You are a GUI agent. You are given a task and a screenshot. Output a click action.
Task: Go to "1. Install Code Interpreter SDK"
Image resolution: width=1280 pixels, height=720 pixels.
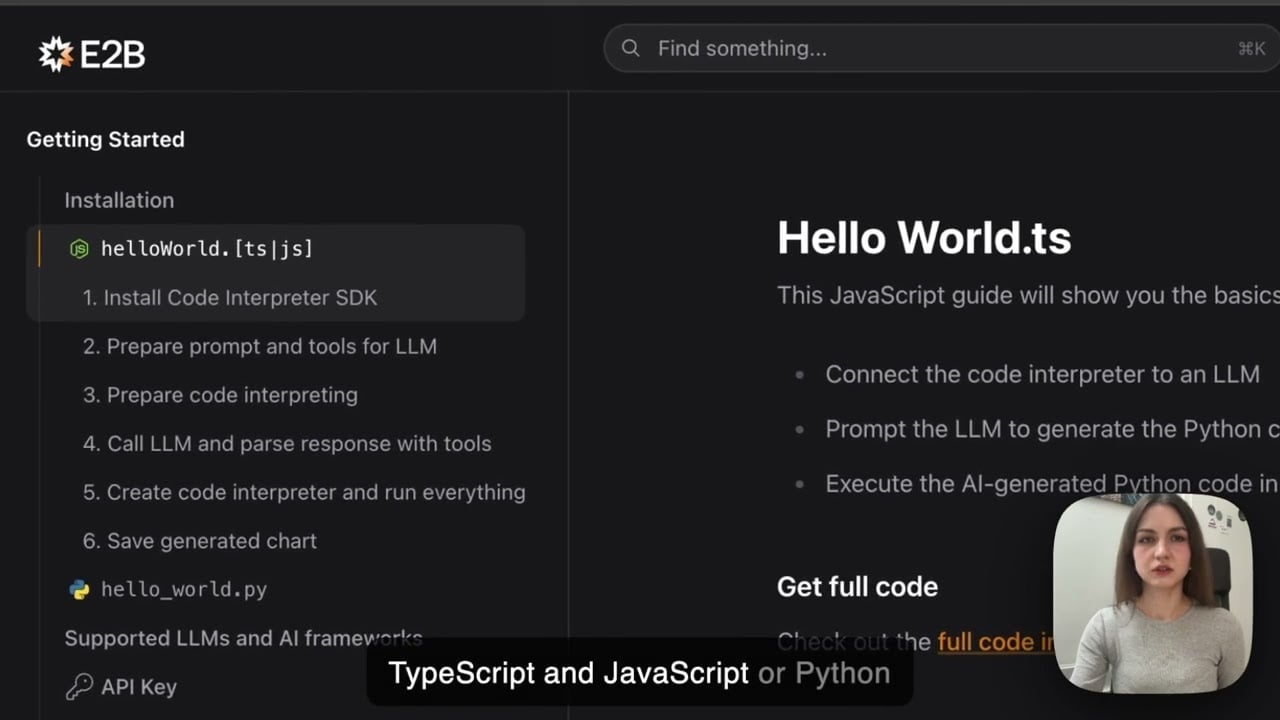pyautogui.click(x=230, y=297)
